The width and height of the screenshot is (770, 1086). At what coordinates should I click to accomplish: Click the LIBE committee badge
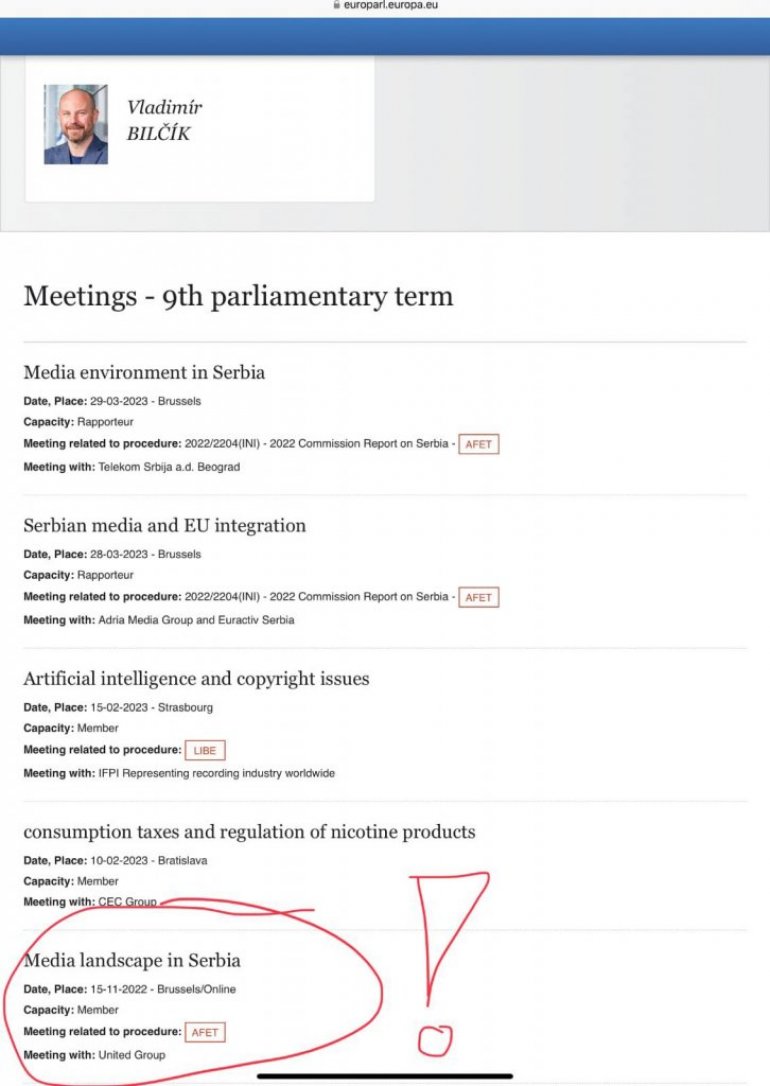pos(204,750)
